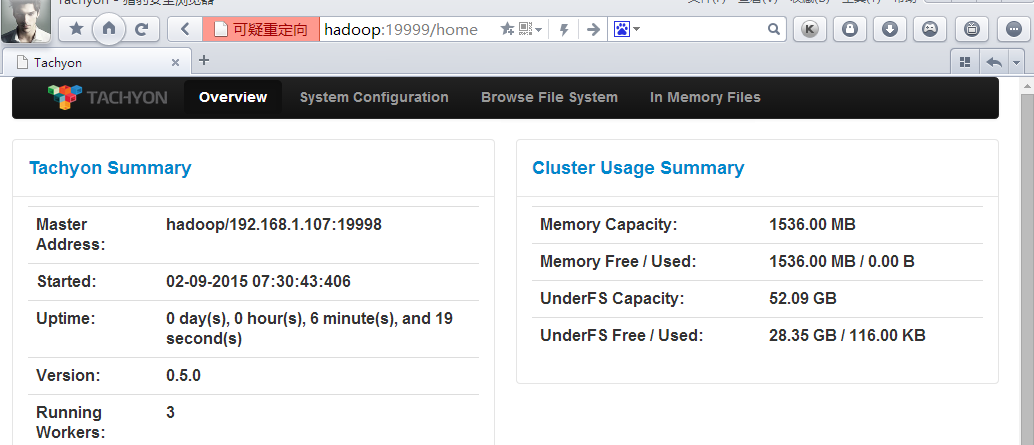Click the magnifier search icon
1034x445 pixels.
tap(774, 29)
